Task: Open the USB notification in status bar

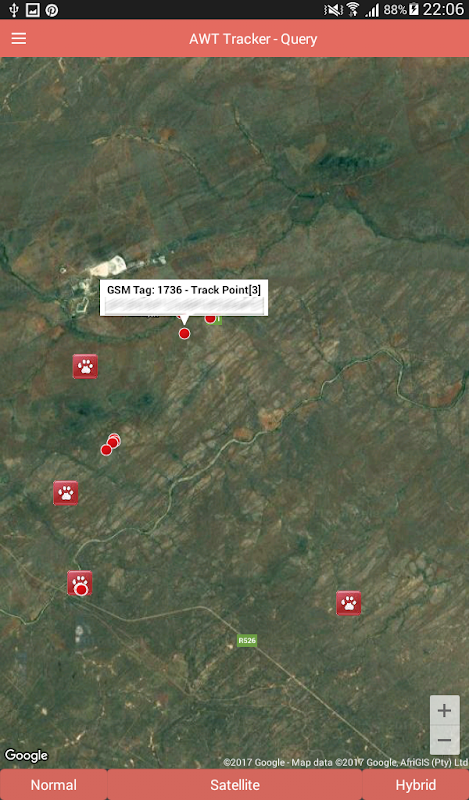Action: click(x=14, y=10)
